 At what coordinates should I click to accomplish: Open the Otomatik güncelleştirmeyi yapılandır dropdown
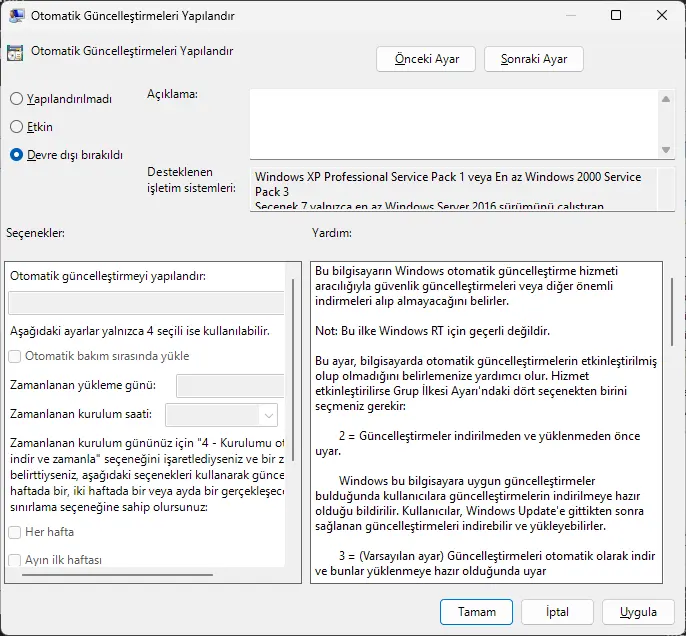point(147,303)
